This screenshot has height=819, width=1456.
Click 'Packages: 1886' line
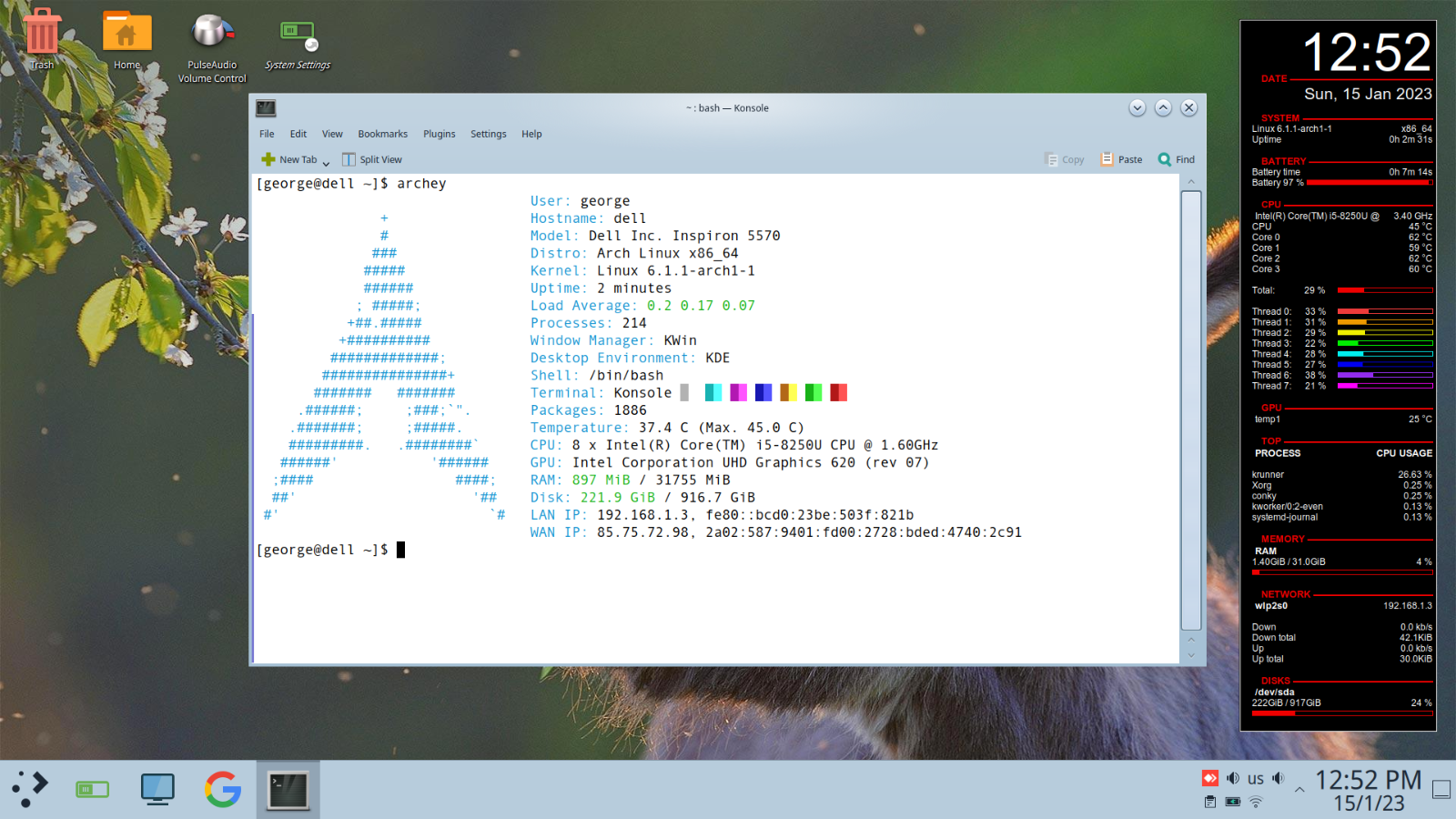(588, 410)
